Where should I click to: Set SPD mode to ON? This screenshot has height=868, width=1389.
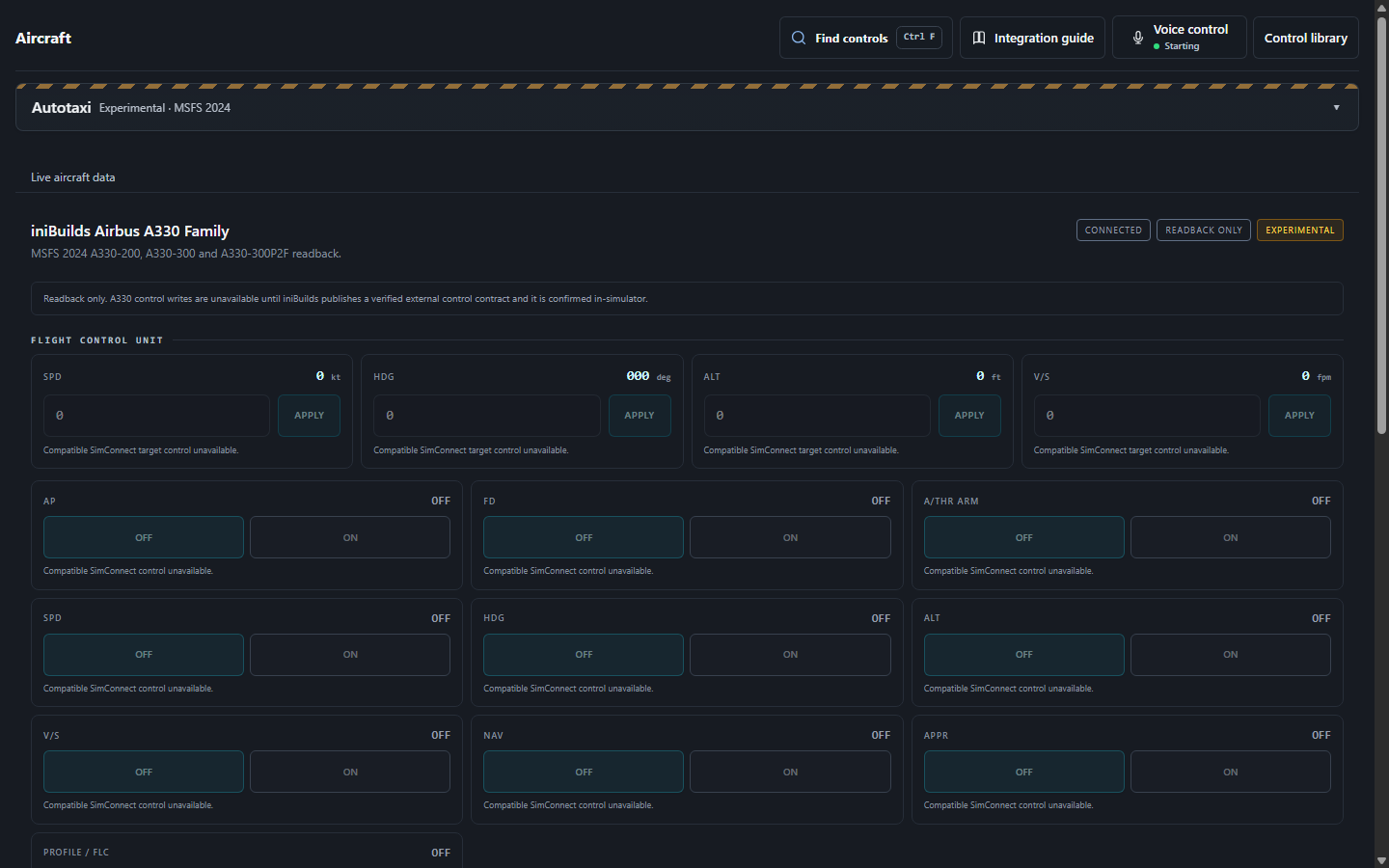[x=350, y=655]
